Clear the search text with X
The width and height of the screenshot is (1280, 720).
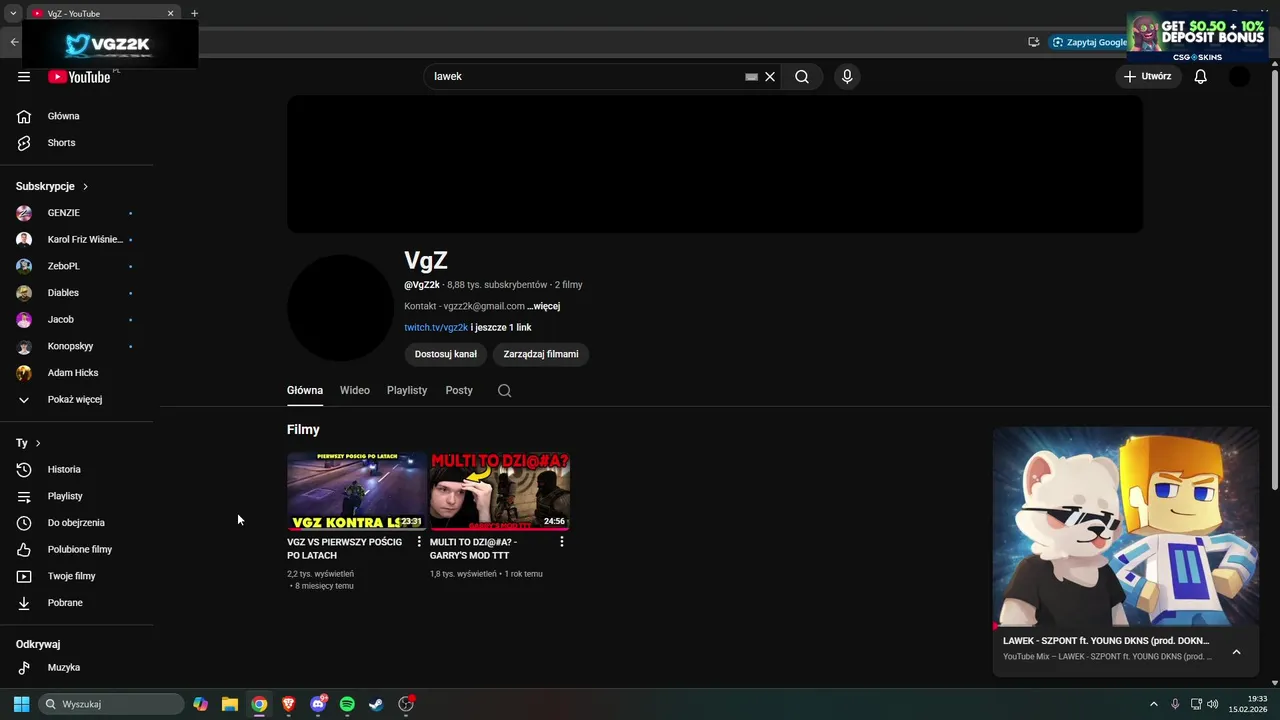click(770, 77)
